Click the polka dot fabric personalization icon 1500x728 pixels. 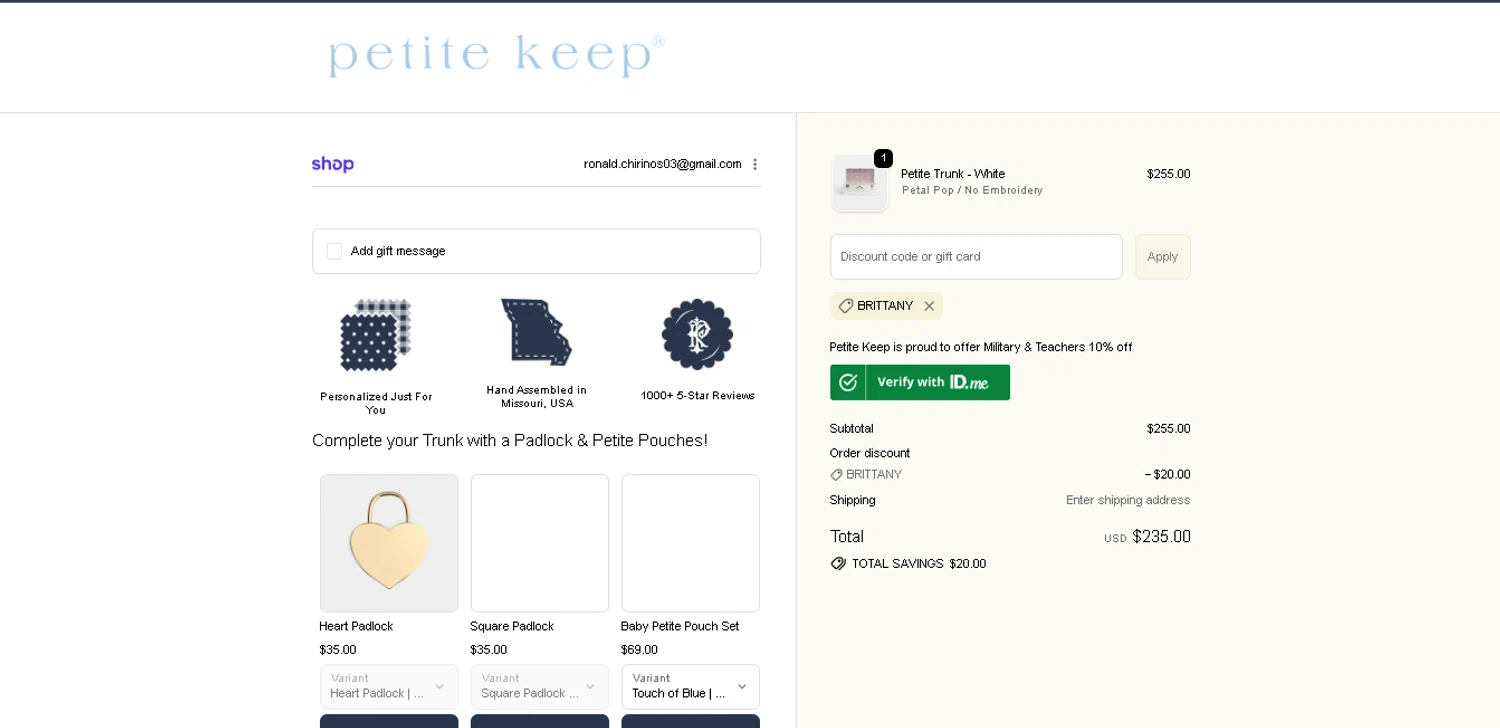coord(376,334)
